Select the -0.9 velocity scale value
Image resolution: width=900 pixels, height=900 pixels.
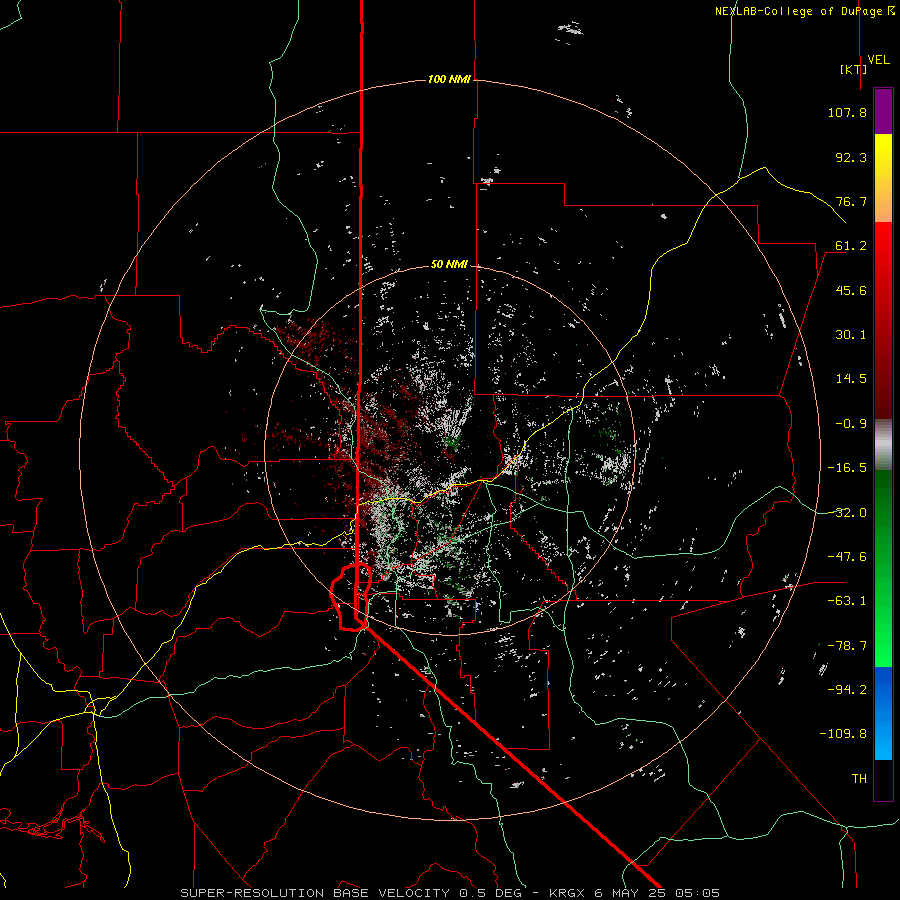tap(851, 424)
